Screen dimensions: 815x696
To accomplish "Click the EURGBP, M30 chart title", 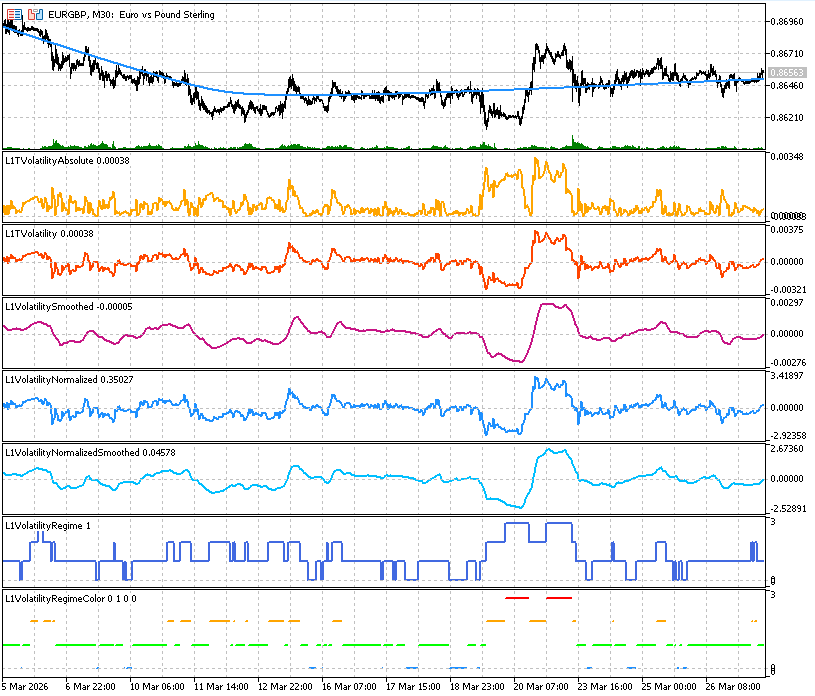I will pos(132,15).
